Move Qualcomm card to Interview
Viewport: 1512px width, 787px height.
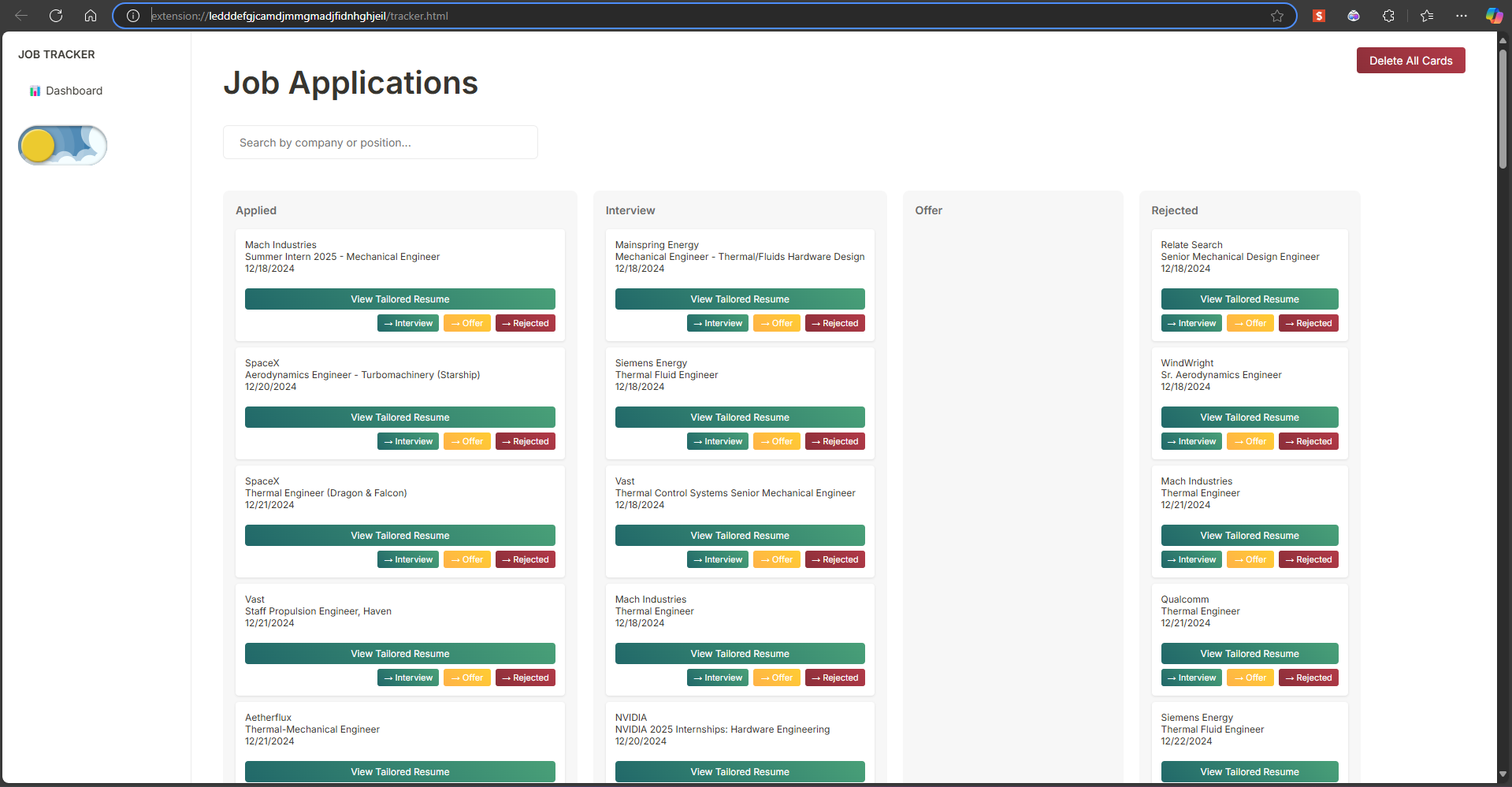click(x=1191, y=677)
